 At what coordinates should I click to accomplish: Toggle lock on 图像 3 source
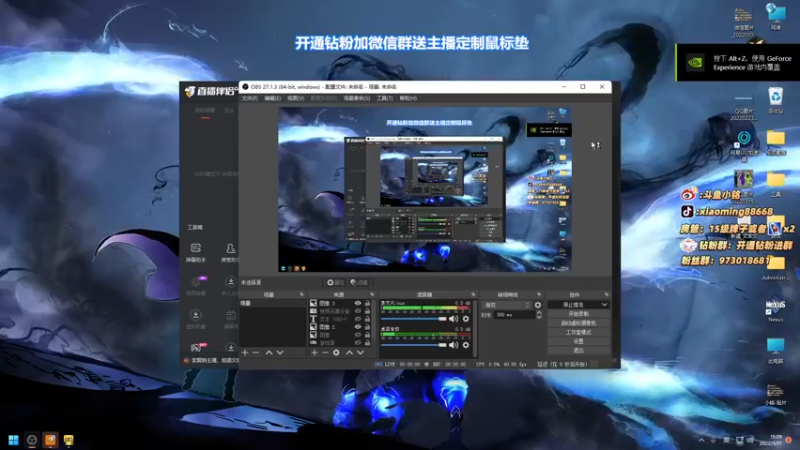(367, 303)
